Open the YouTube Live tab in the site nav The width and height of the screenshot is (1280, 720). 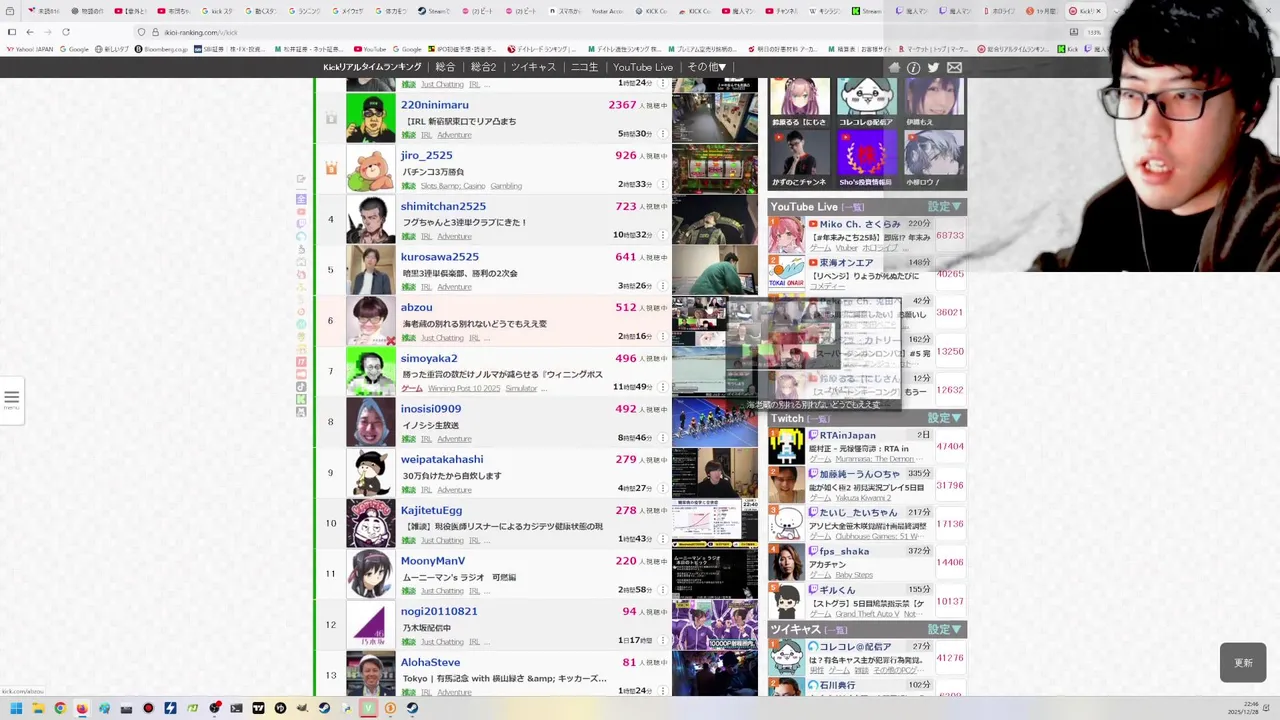tap(643, 67)
